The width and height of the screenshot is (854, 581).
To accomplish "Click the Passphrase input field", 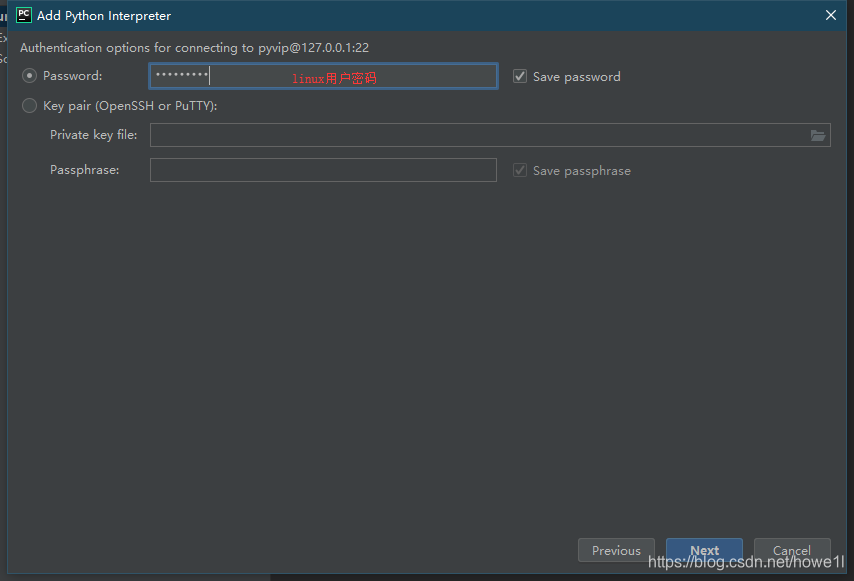I will pos(324,170).
